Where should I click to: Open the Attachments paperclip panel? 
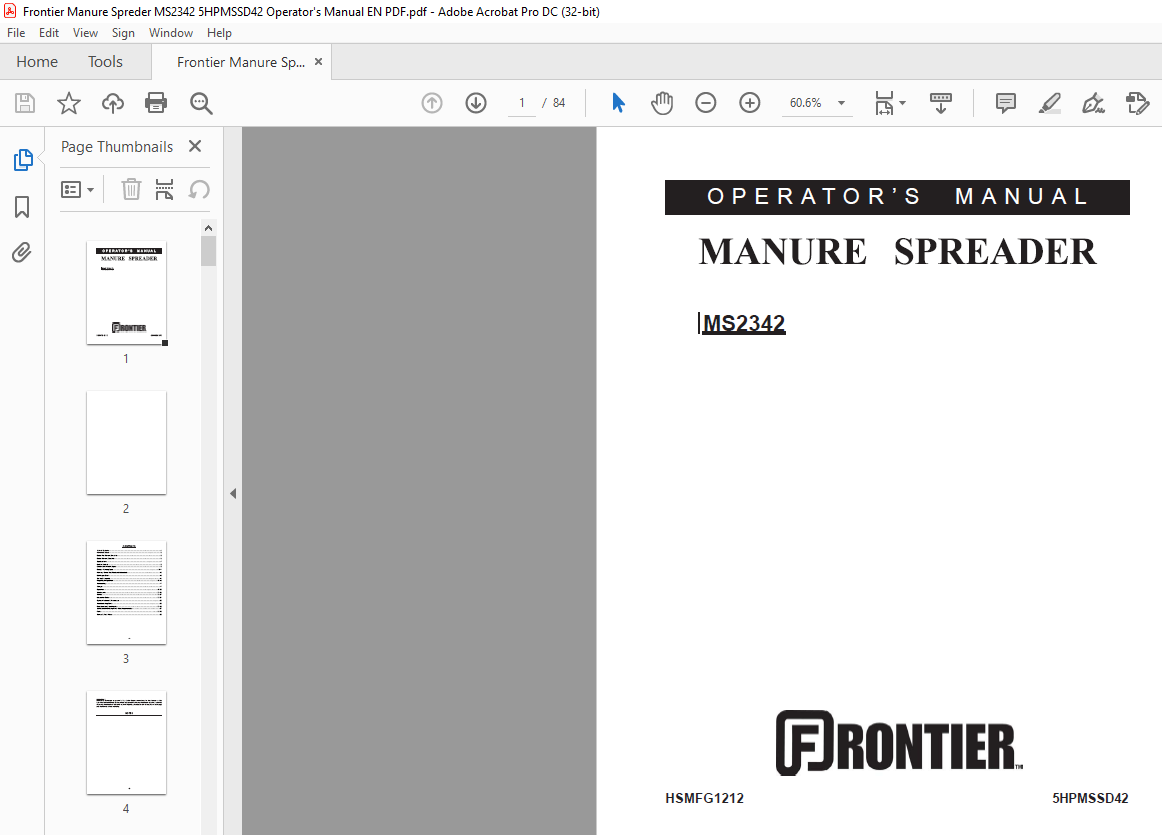point(22,253)
